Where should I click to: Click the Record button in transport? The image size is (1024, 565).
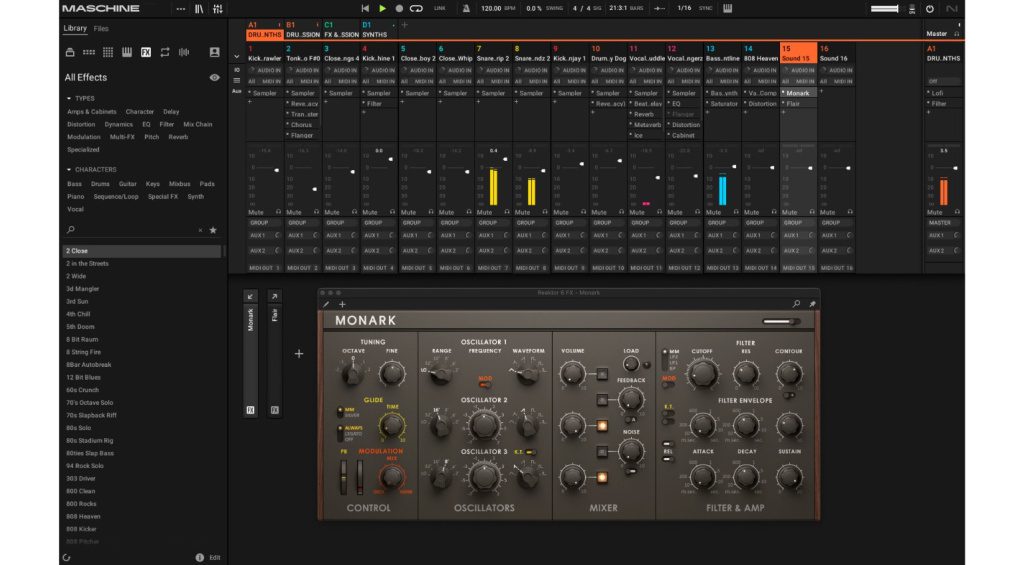[x=399, y=8]
